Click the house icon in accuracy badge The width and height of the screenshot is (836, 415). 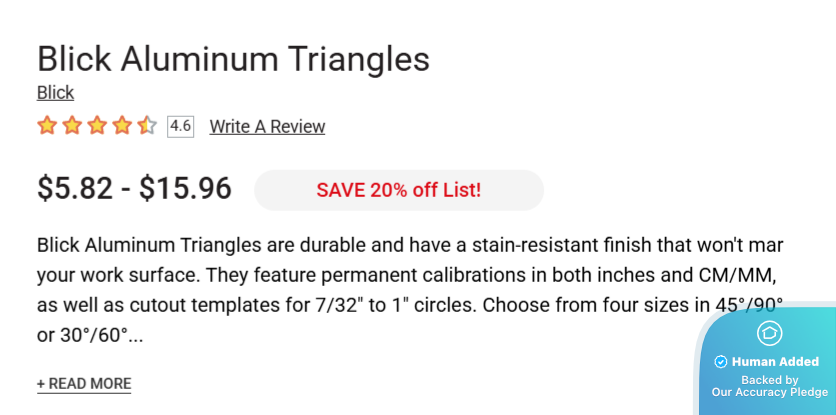[769, 334]
